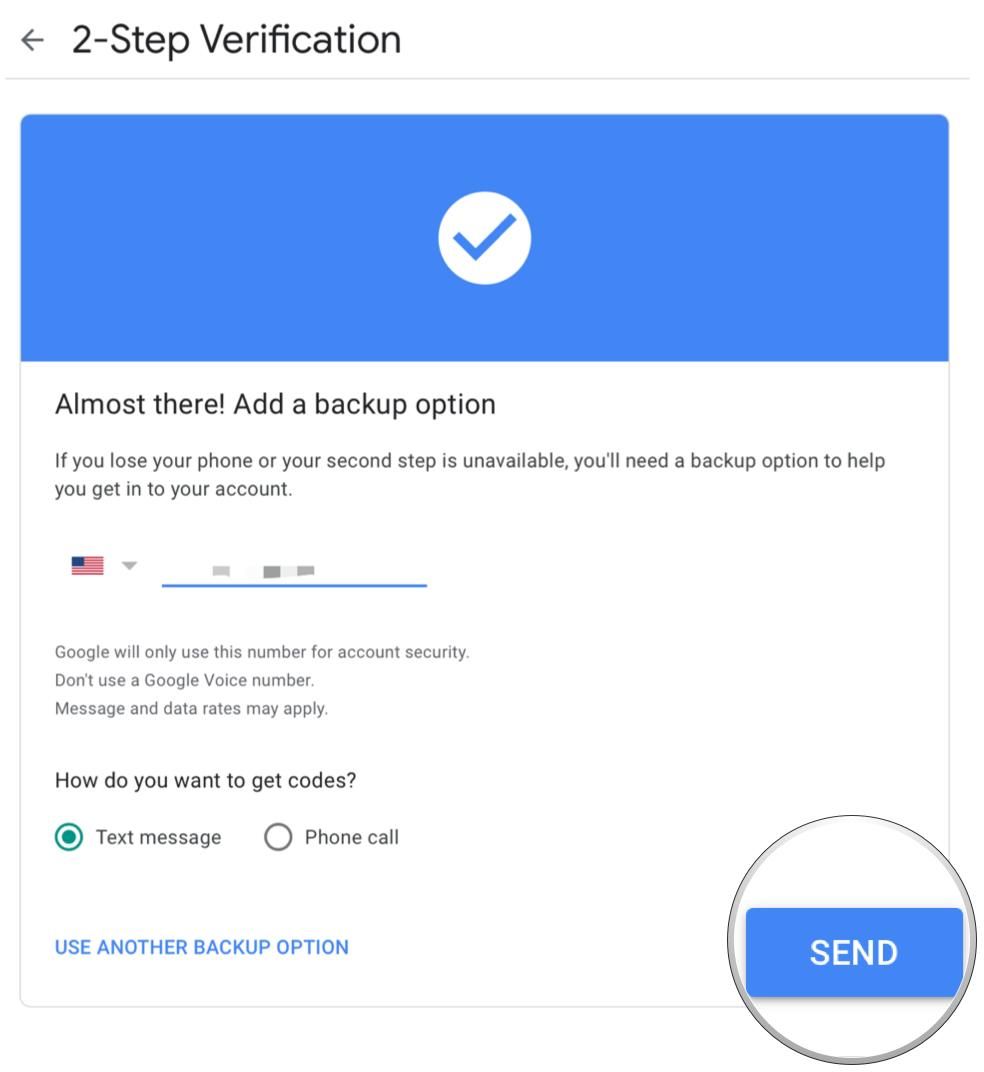
Task: Click the Almost there heading text
Action: pos(275,404)
